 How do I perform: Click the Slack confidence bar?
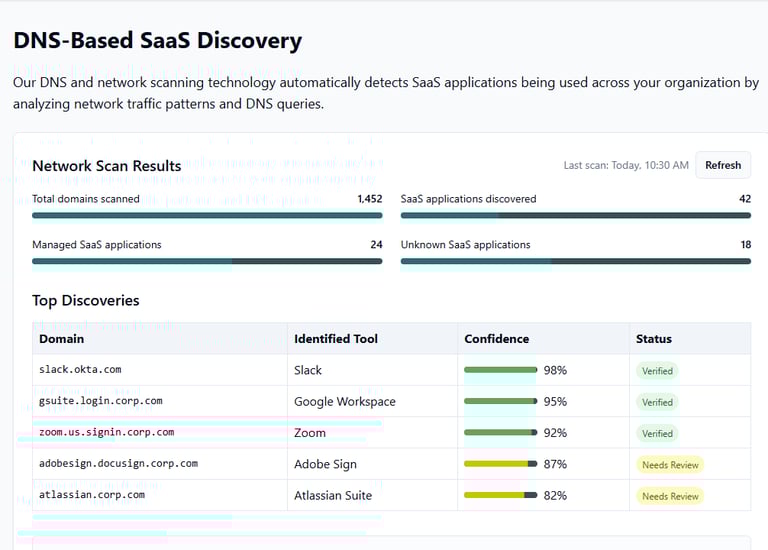tap(501, 370)
